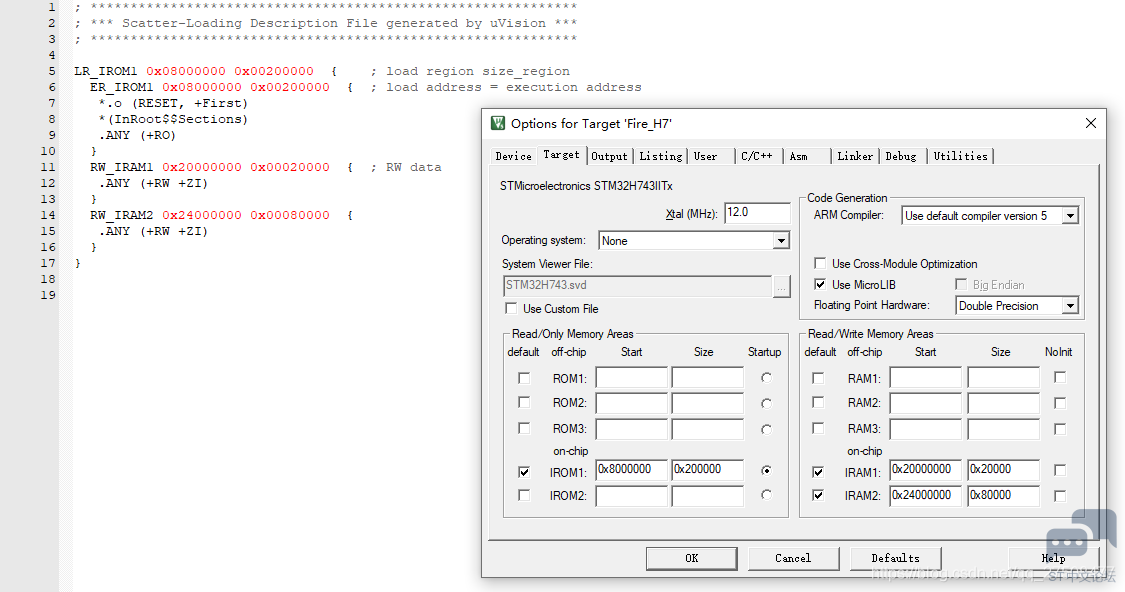Select the ROM2 Startup radio button
The width and height of the screenshot is (1125, 592).
pos(766,403)
